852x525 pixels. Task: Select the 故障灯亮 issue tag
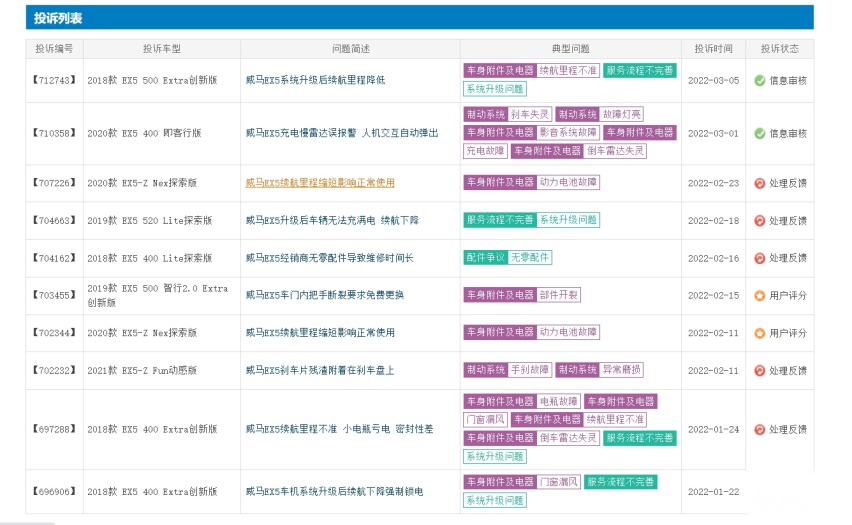point(622,114)
